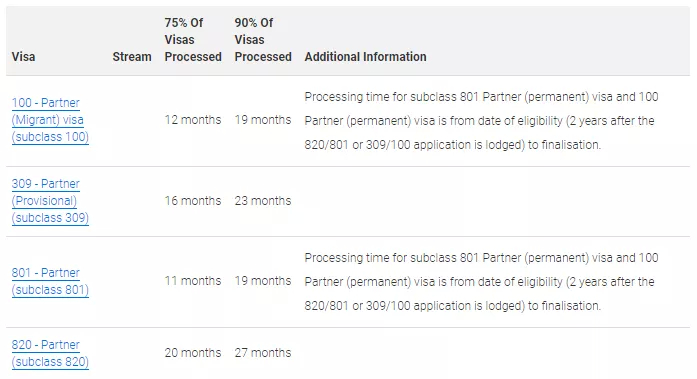Click the additional information text for subclass 100

(481, 121)
